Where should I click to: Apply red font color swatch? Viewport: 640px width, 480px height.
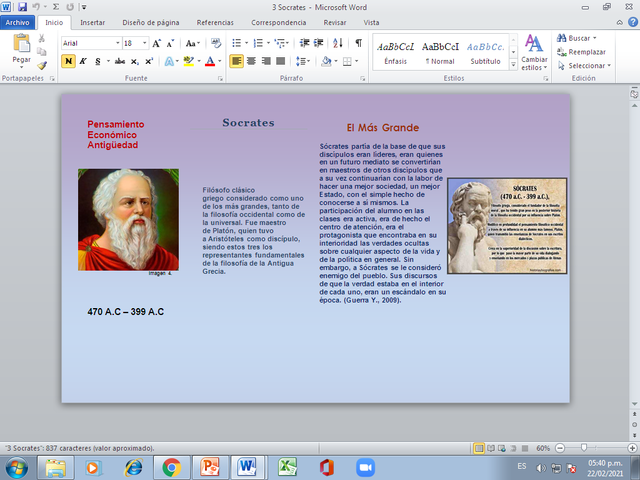210,62
